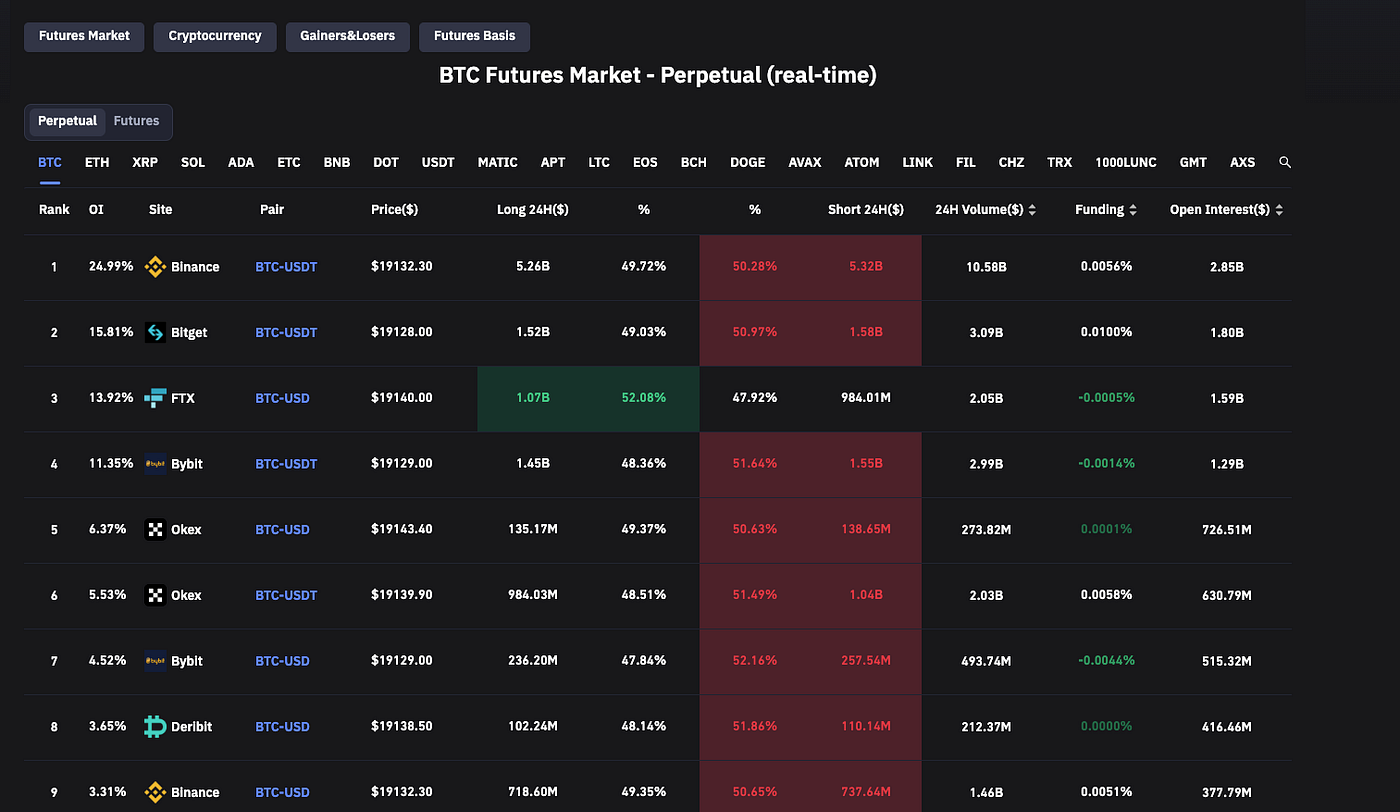Screen dimensions: 1400x812
Task: Select the DOT coin tab
Action: click(x=386, y=162)
